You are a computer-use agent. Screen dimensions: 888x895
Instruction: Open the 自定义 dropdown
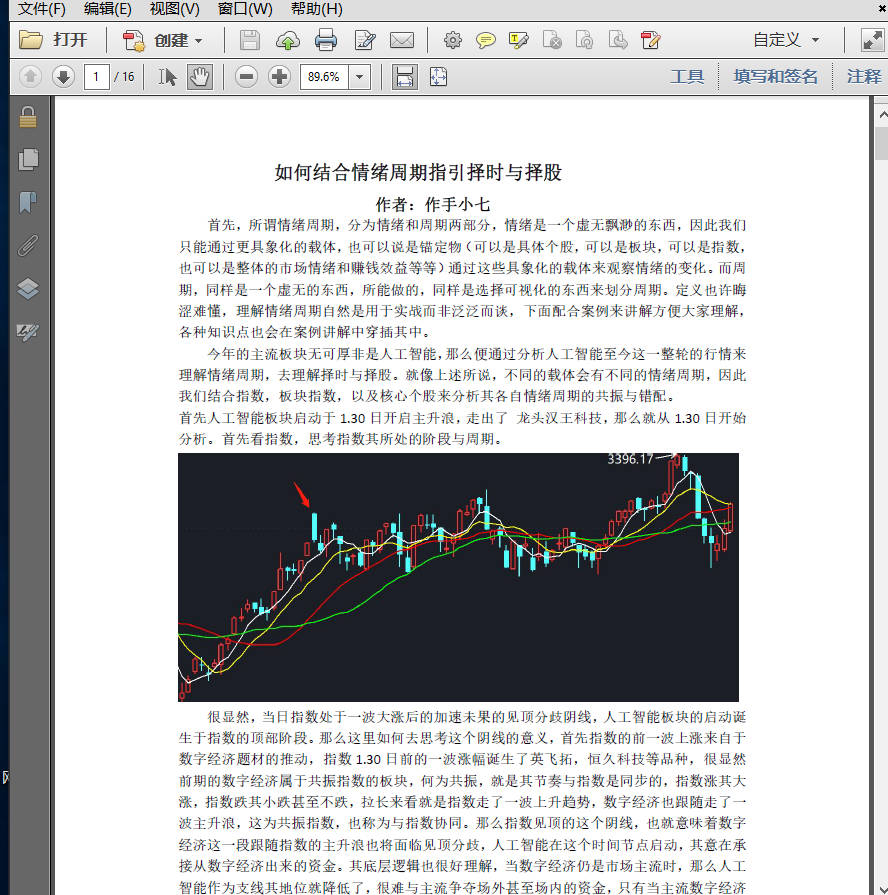[786, 40]
